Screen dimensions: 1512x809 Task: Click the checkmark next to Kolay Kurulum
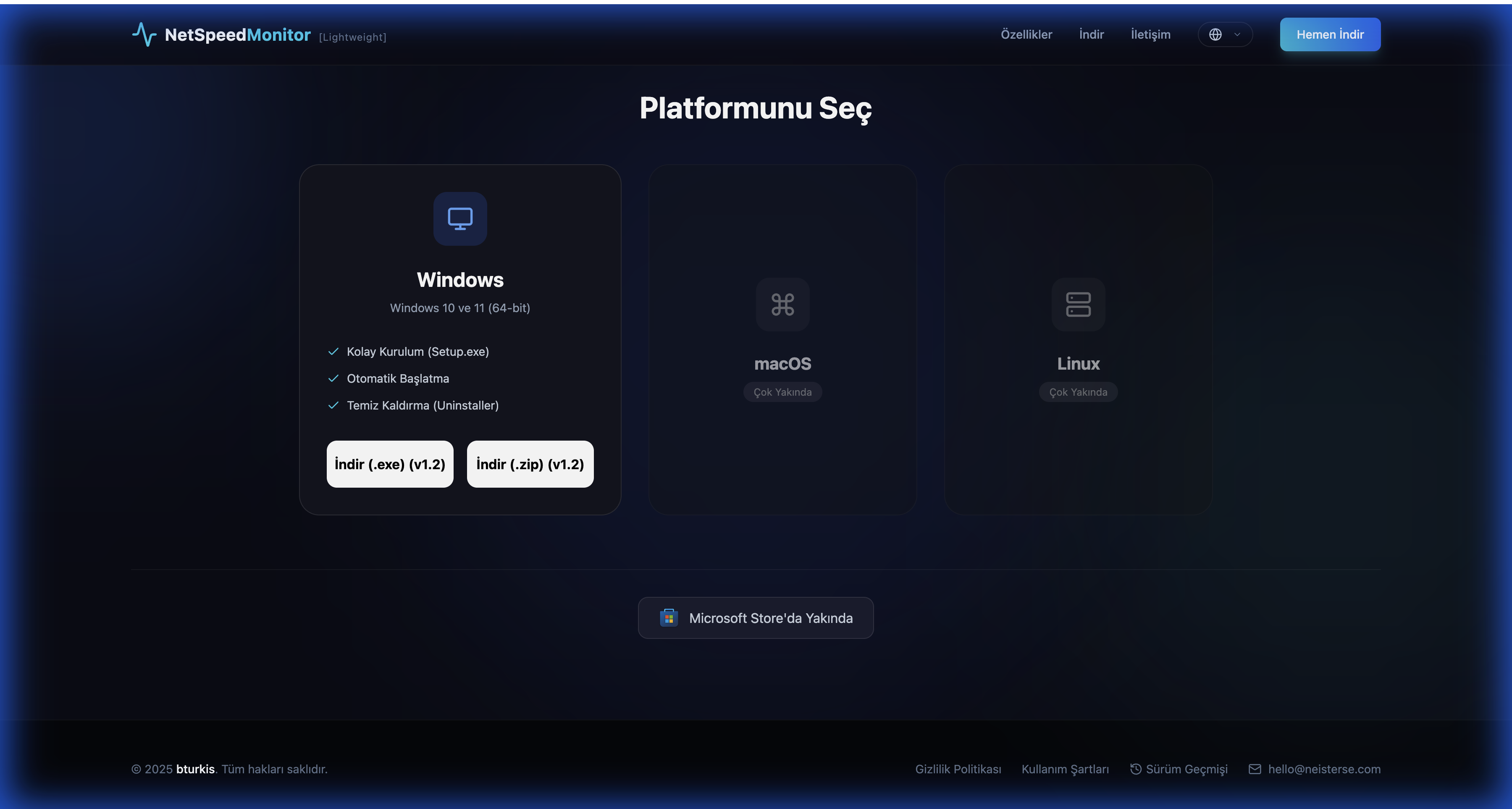pos(333,351)
